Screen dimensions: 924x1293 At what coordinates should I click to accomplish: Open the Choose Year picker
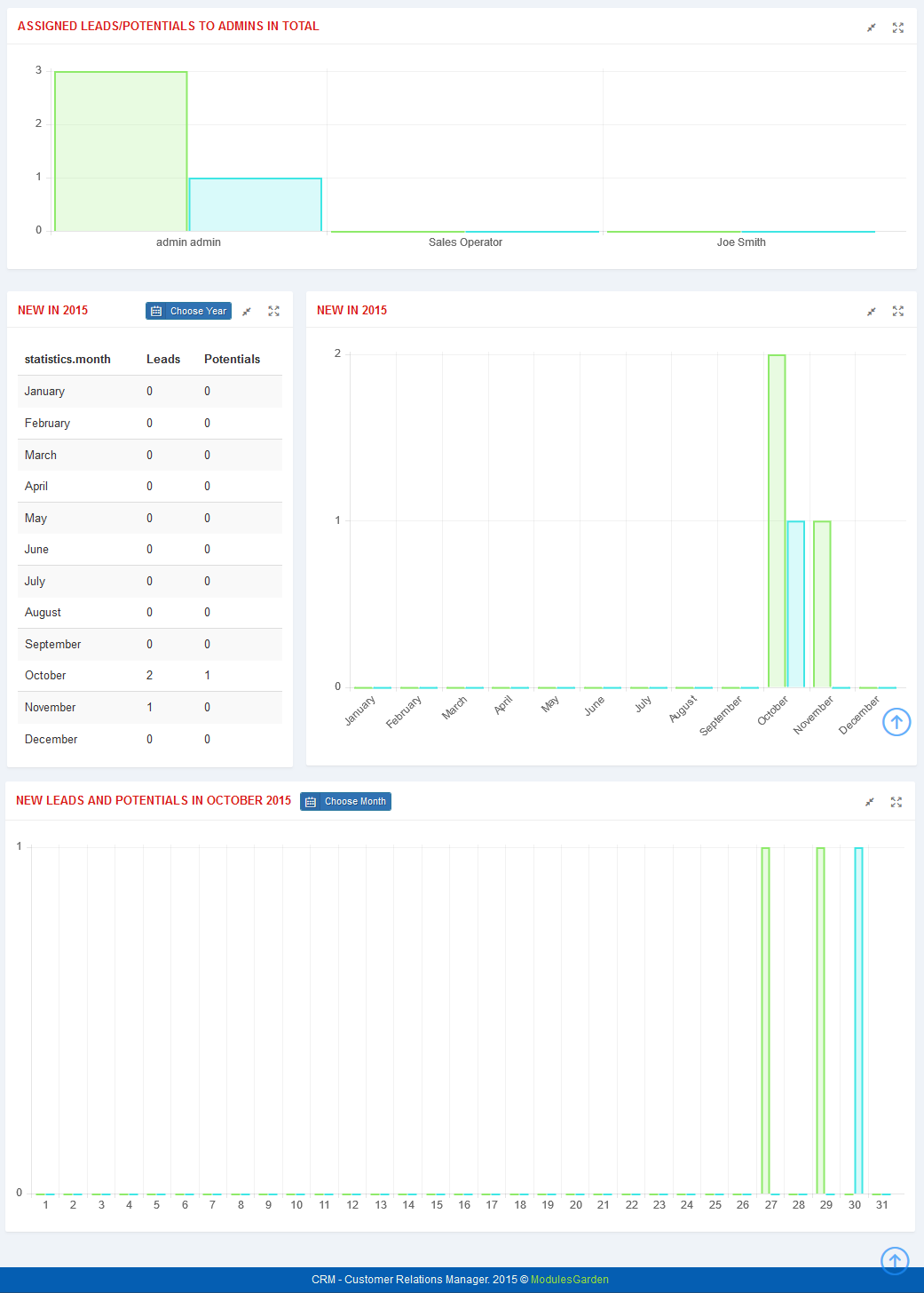click(x=188, y=311)
